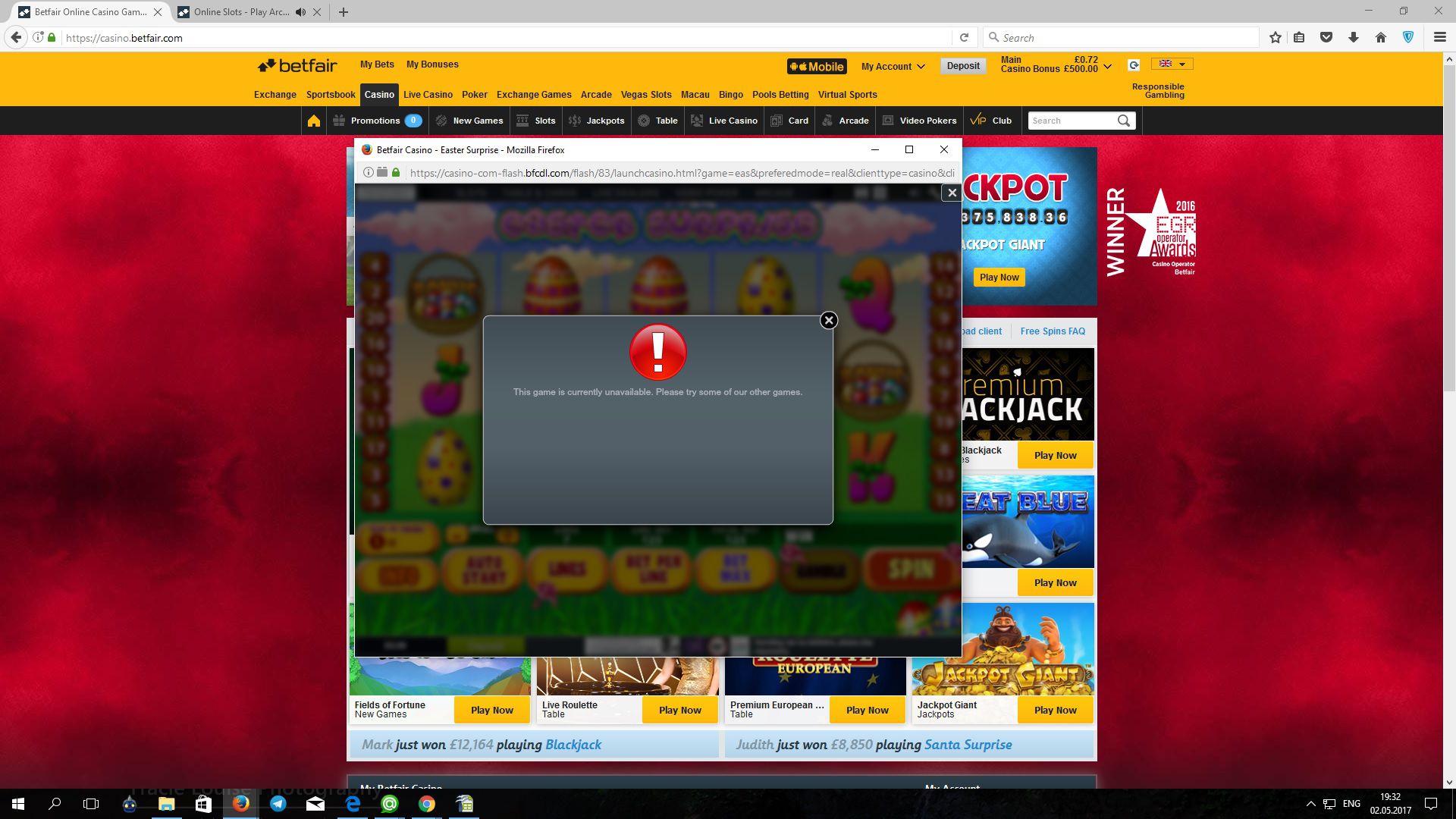Switch to the Macau tab
1456x819 pixels.
pos(695,95)
